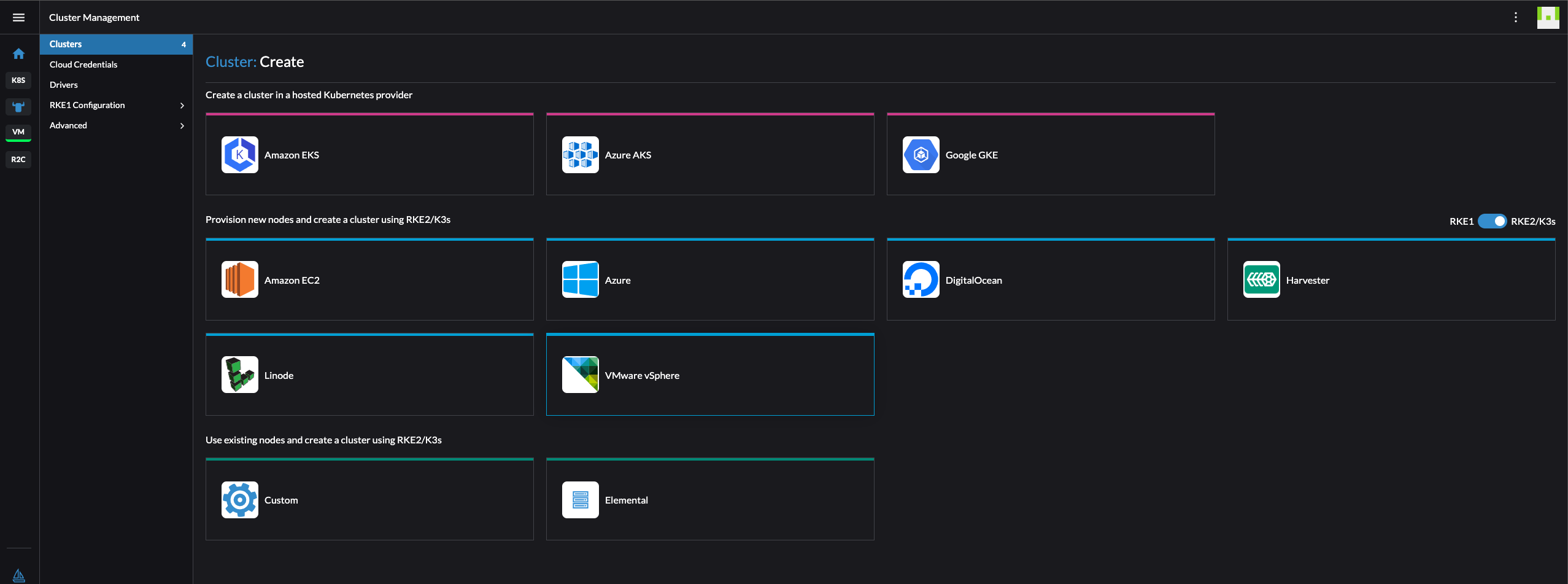Click the Cluster: breadcrumb link
This screenshot has height=584, width=1568.
click(x=231, y=62)
